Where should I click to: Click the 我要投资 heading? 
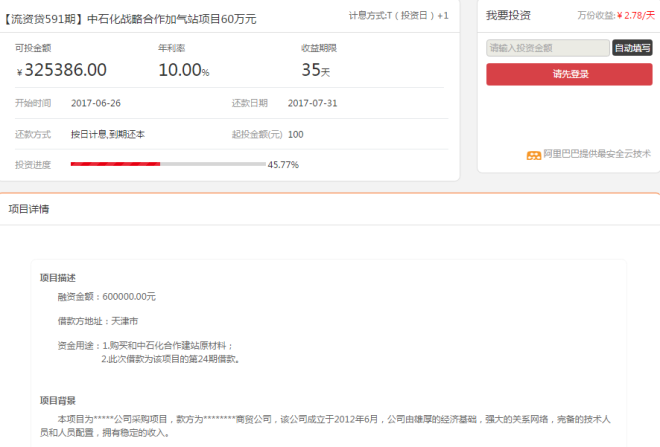[x=508, y=16]
